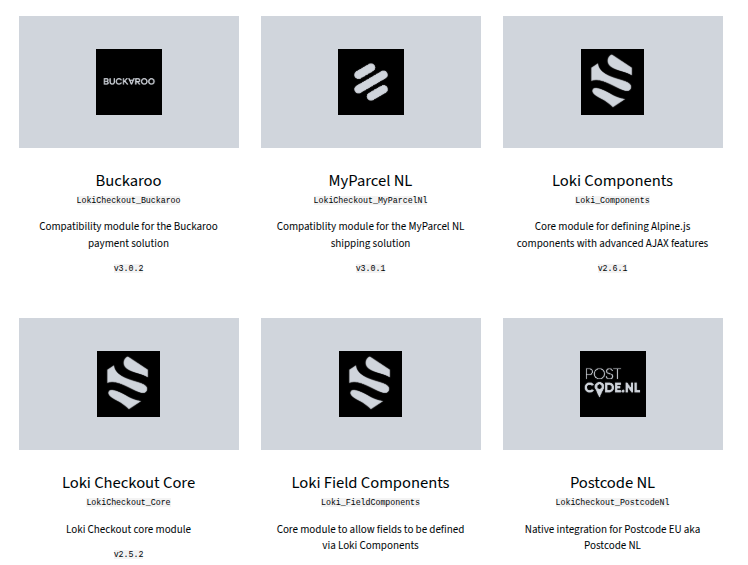Click the Loki Components logo icon
748x565 pixels.
(x=612, y=82)
